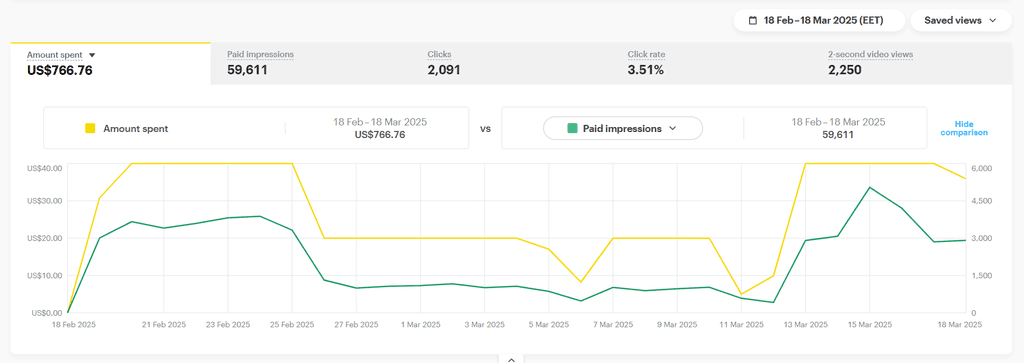This screenshot has height=363, width=1024.
Task: Click the 15 Mar 2025 x-axis label
Action: click(869, 324)
